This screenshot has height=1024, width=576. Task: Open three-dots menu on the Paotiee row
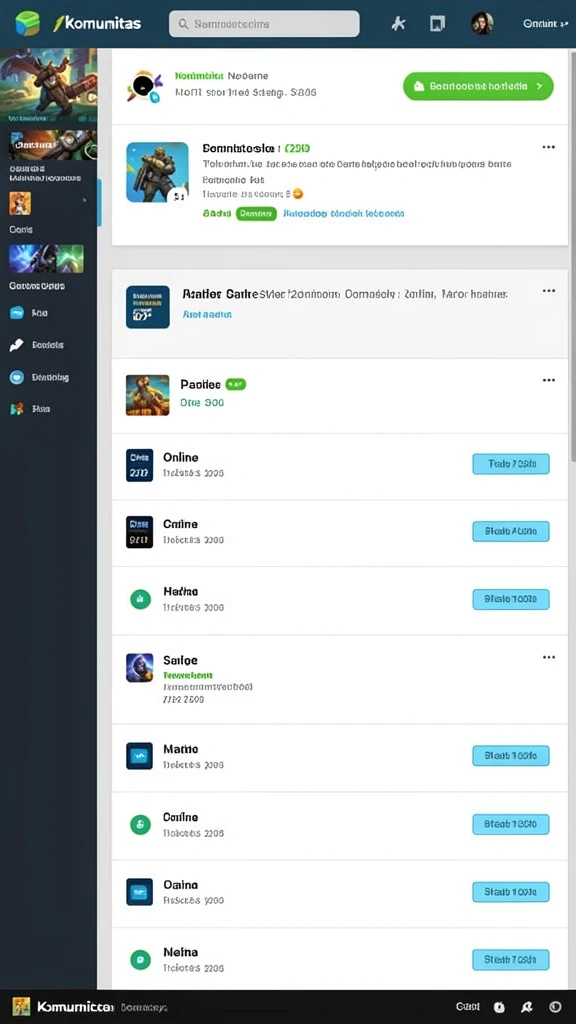pyautogui.click(x=549, y=380)
